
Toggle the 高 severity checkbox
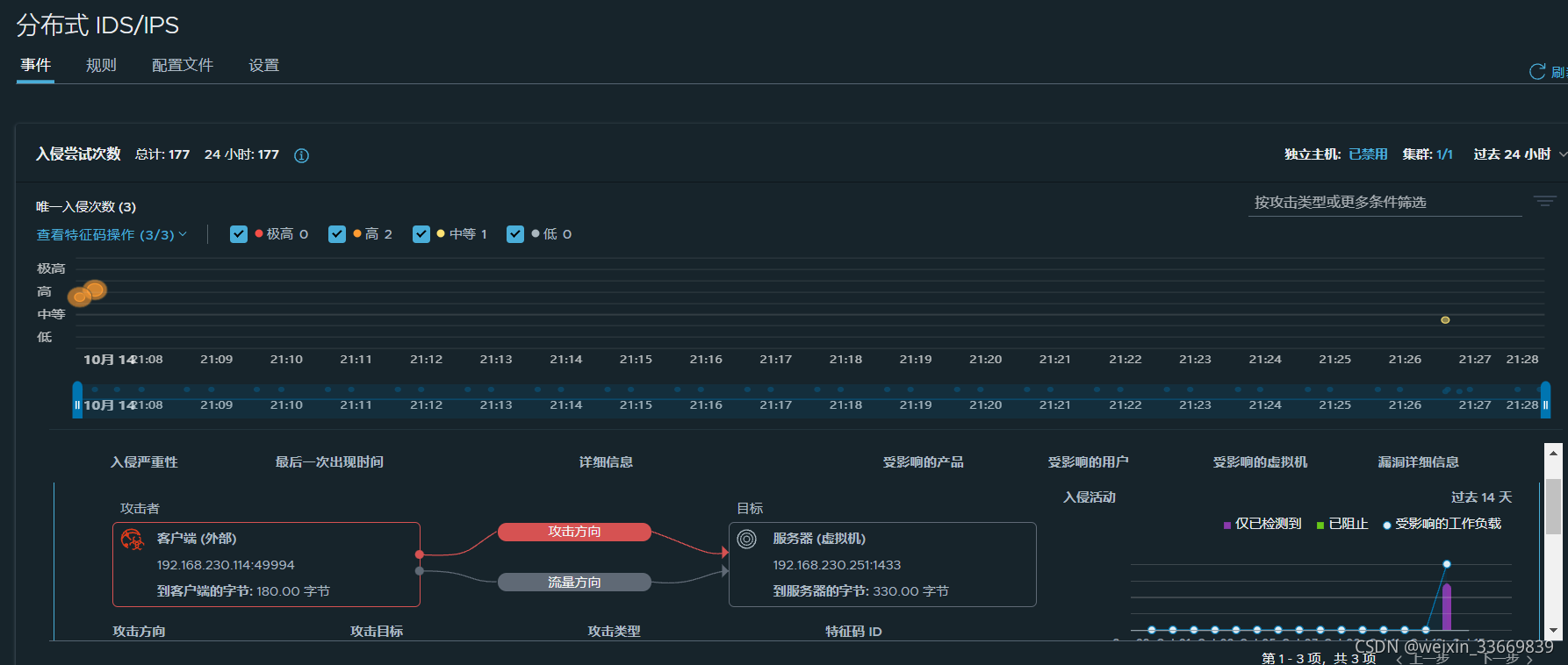[x=336, y=234]
